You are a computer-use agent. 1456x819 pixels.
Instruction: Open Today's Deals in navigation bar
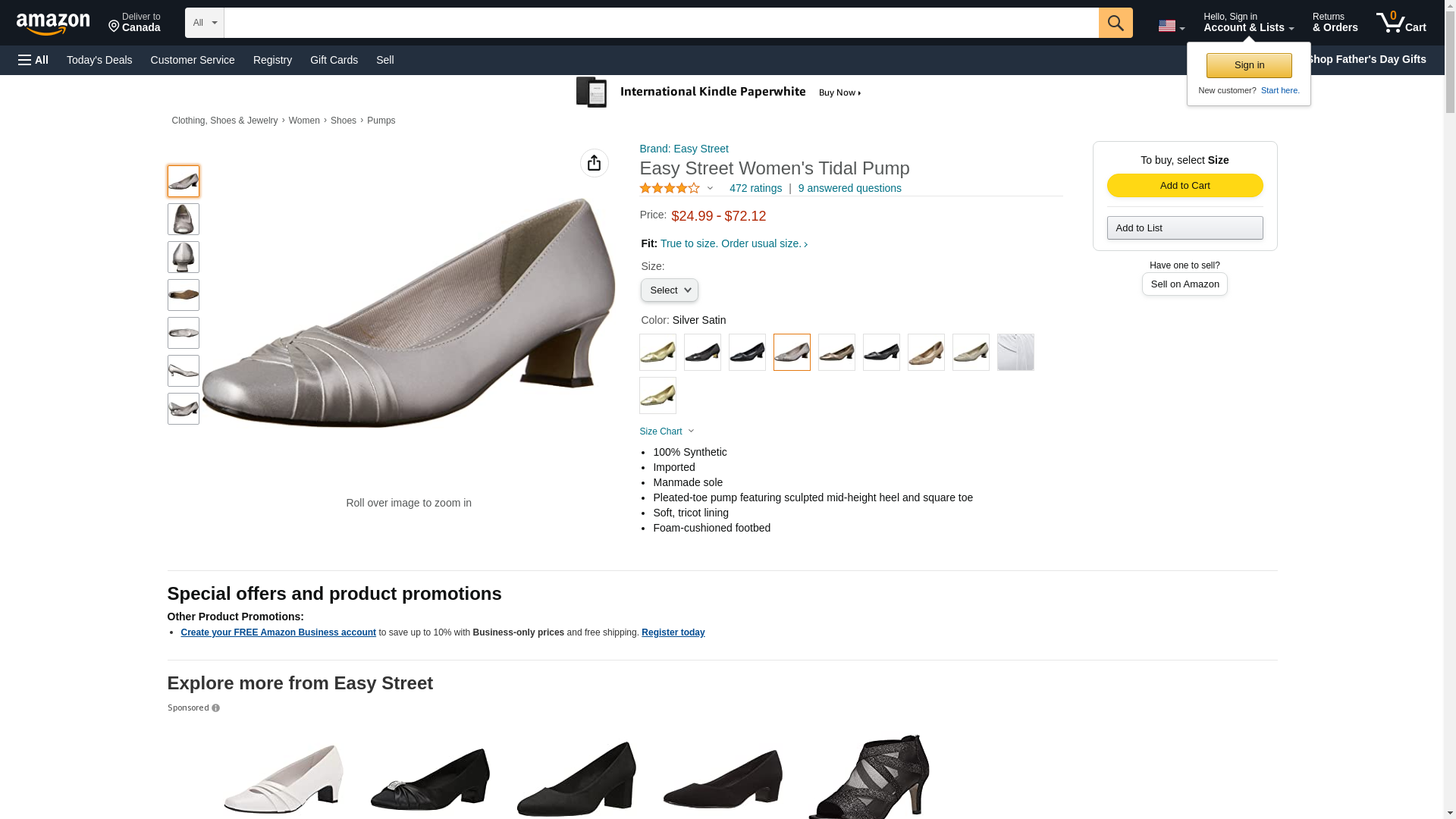[99, 60]
